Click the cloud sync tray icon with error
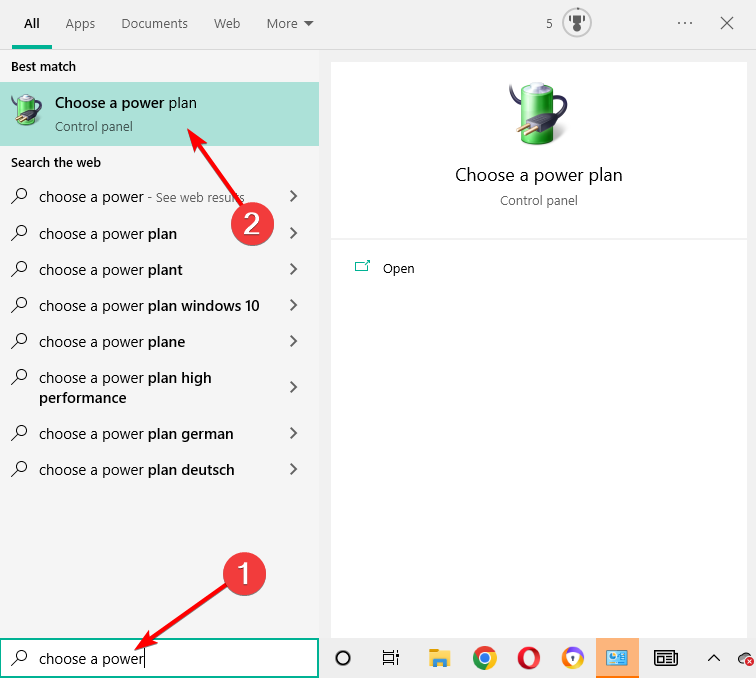This screenshot has height=678, width=756. coord(746,658)
